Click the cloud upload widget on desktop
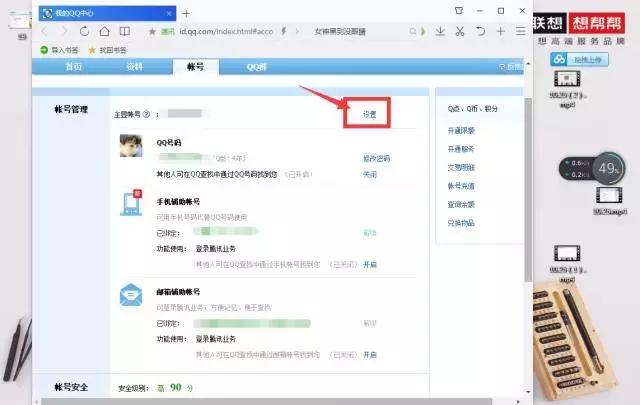640x405 pixels. (579, 60)
